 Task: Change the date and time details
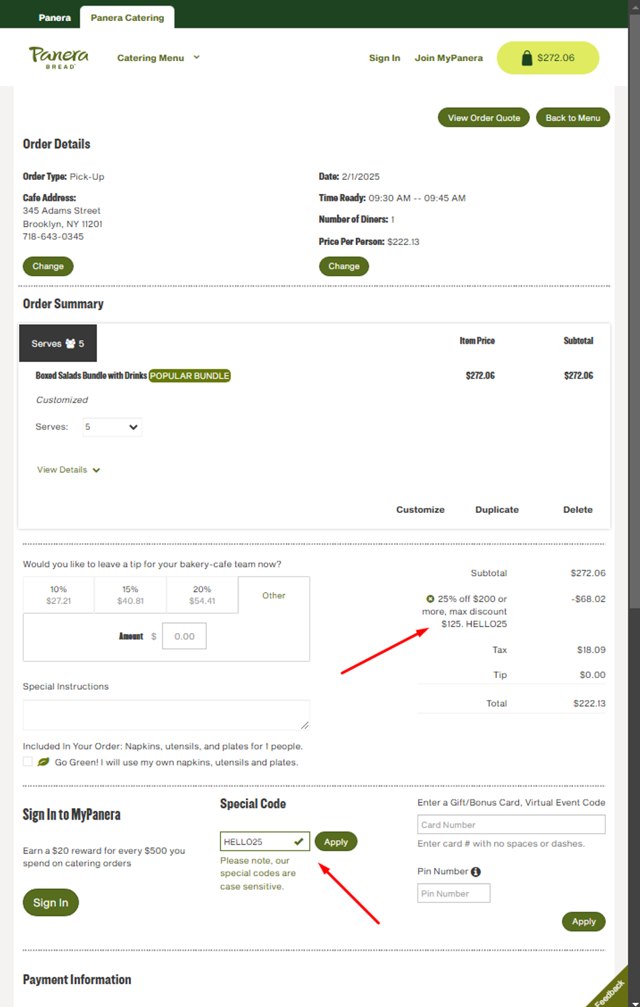click(344, 267)
